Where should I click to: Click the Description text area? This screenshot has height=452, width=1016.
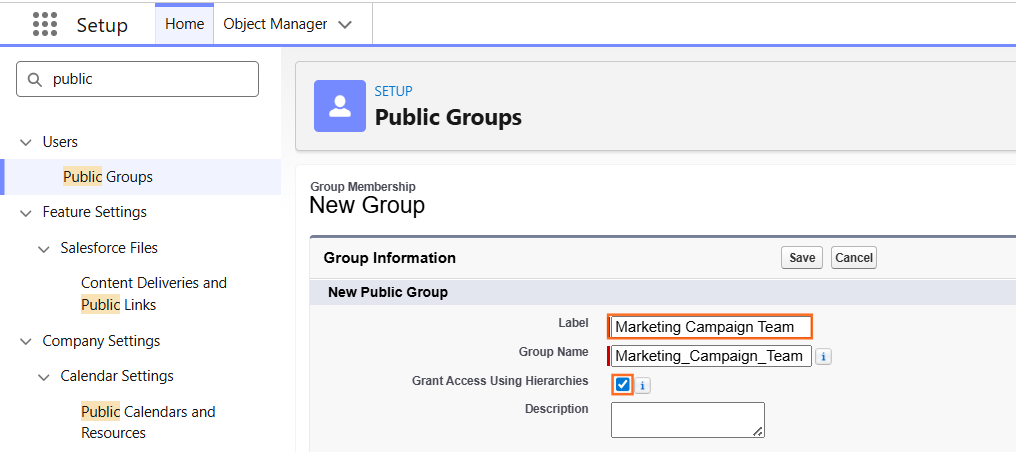click(x=687, y=420)
